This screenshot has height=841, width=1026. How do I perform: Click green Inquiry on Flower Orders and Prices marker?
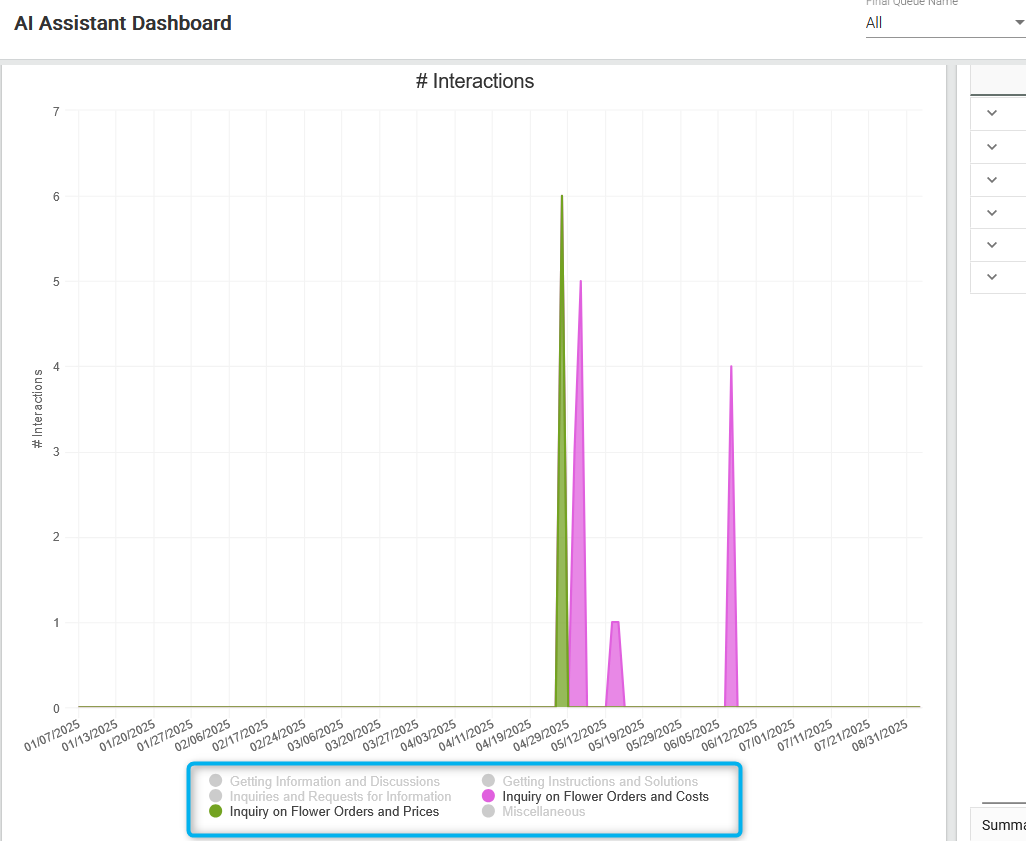click(x=215, y=812)
